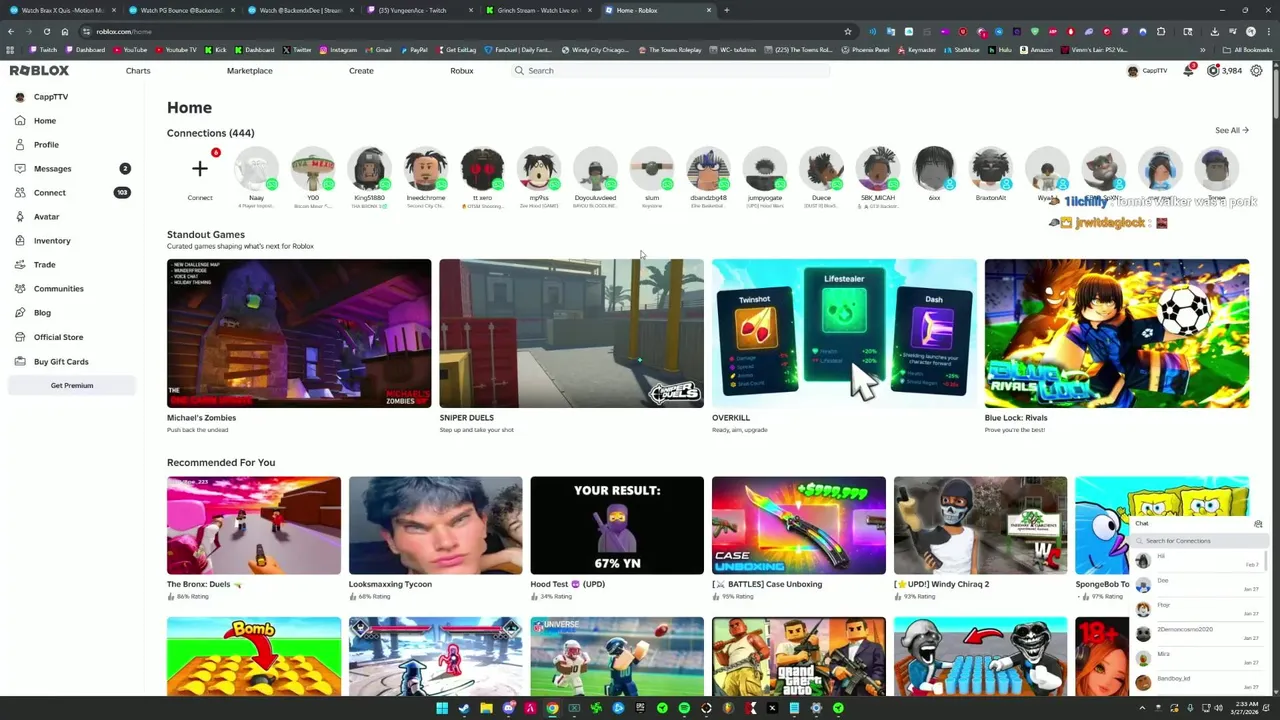The height and width of the screenshot is (720, 1280).
Task: Switch to Watch Brax X Quis tab
Action: (64, 10)
